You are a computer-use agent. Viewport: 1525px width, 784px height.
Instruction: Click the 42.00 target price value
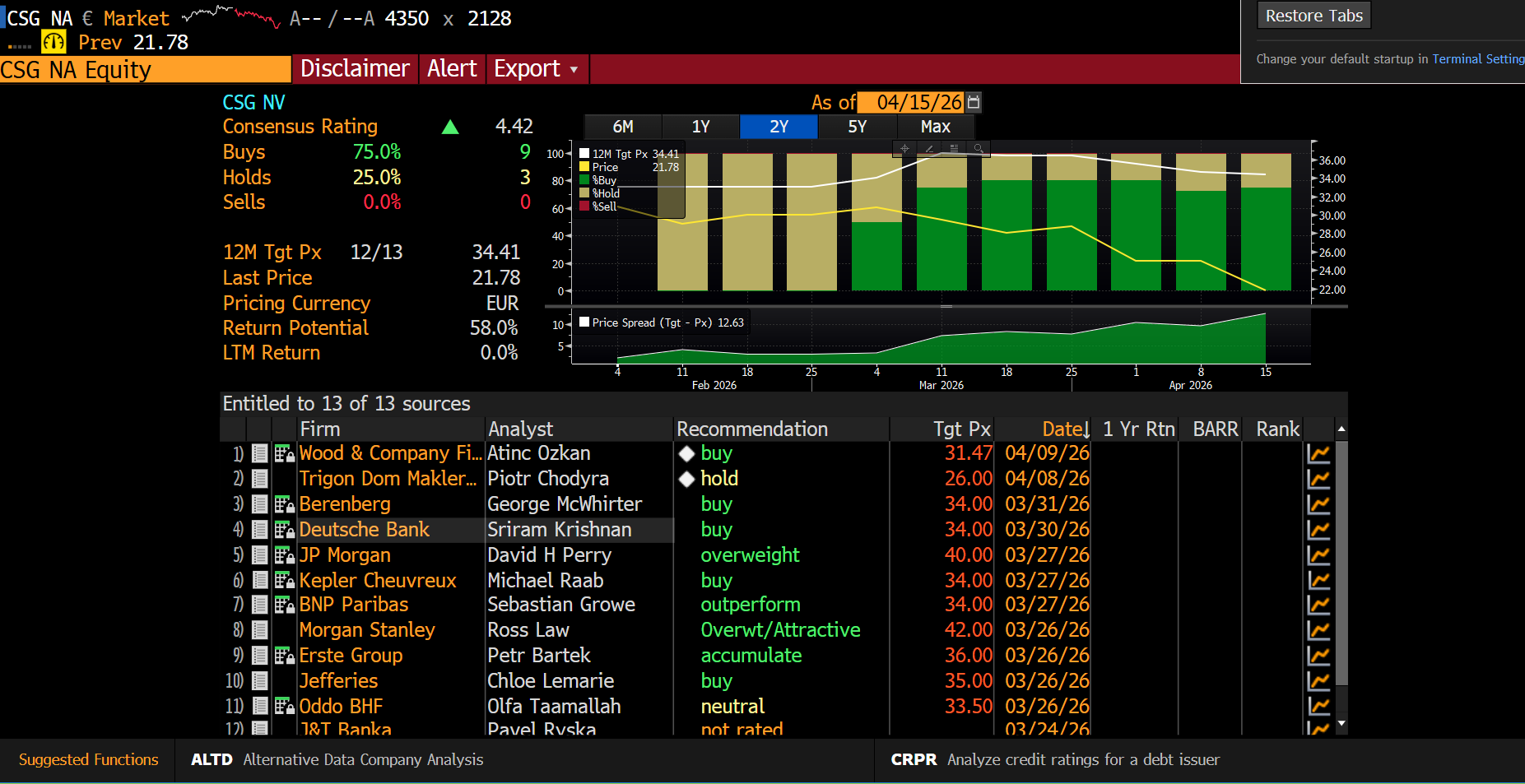969,630
